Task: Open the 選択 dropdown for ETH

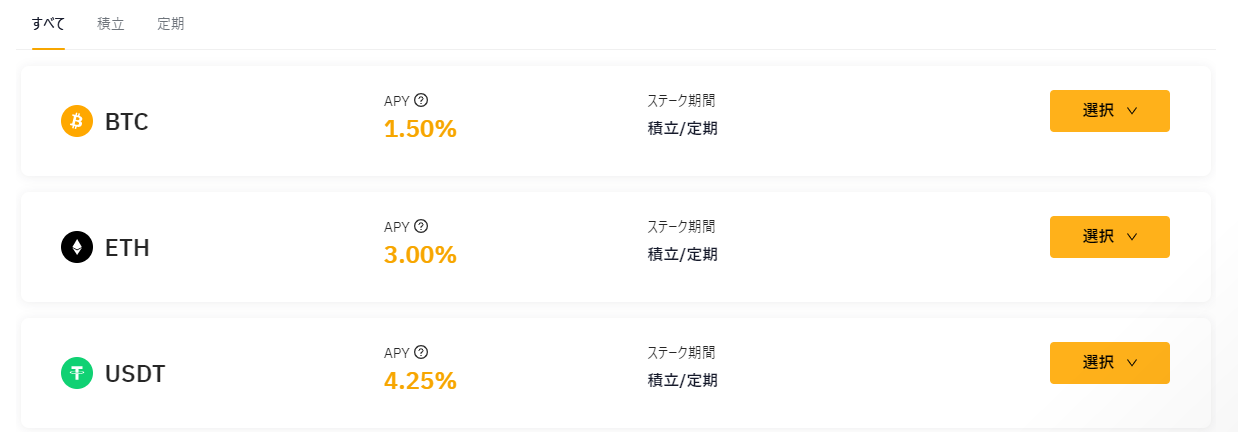Action: 1109,237
